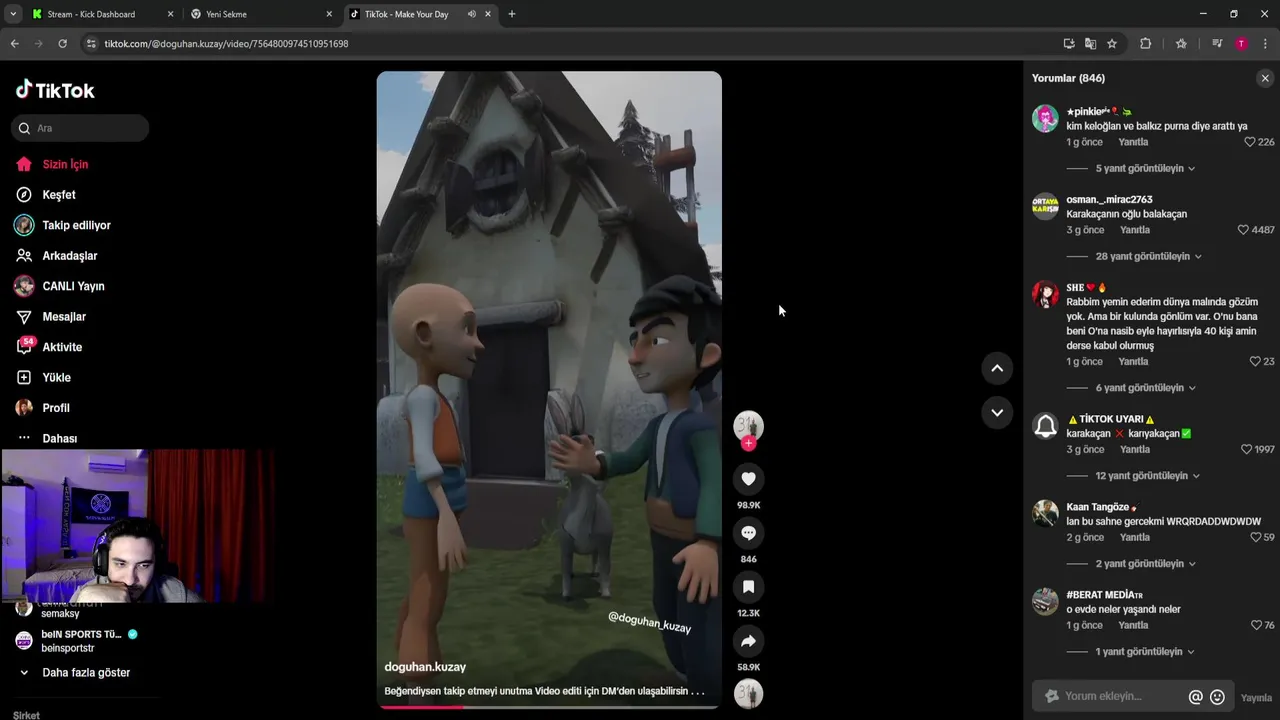Like the #BERAT MEDİA comment

[1256, 626]
